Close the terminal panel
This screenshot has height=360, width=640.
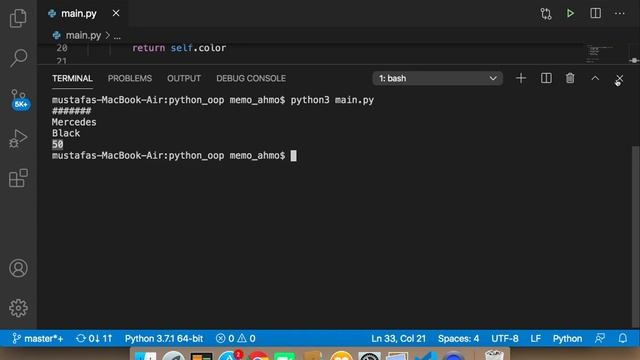(620, 78)
